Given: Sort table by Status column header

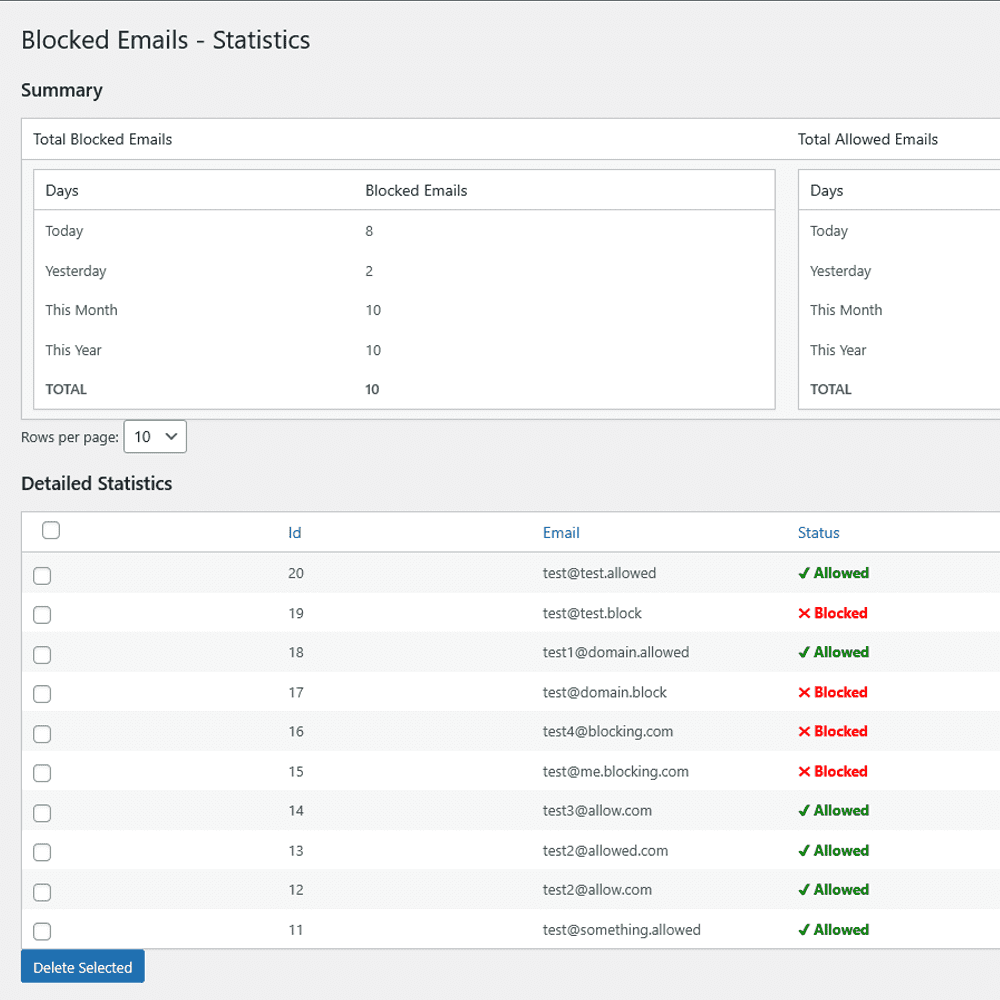Looking at the screenshot, I should 818,533.
